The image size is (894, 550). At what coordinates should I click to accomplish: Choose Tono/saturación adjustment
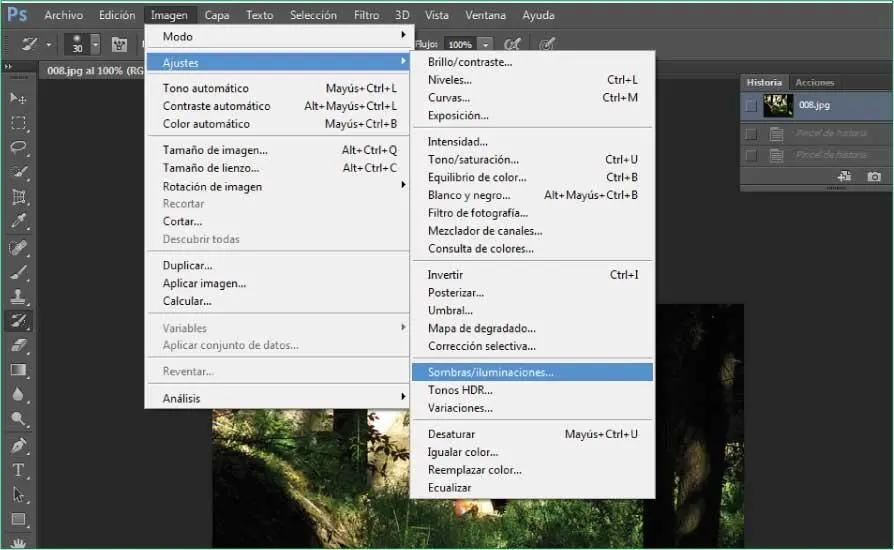(x=532, y=160)
